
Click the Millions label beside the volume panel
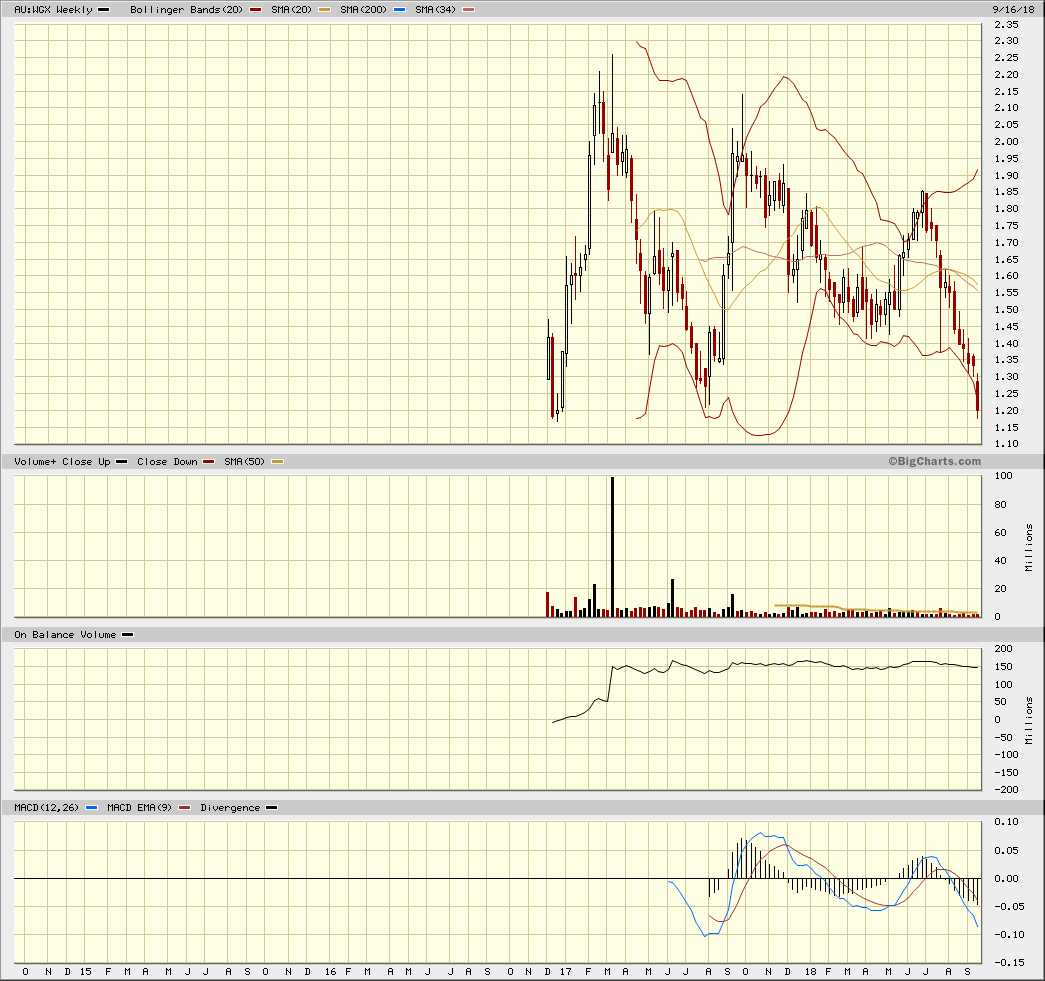pos(1029,548)
